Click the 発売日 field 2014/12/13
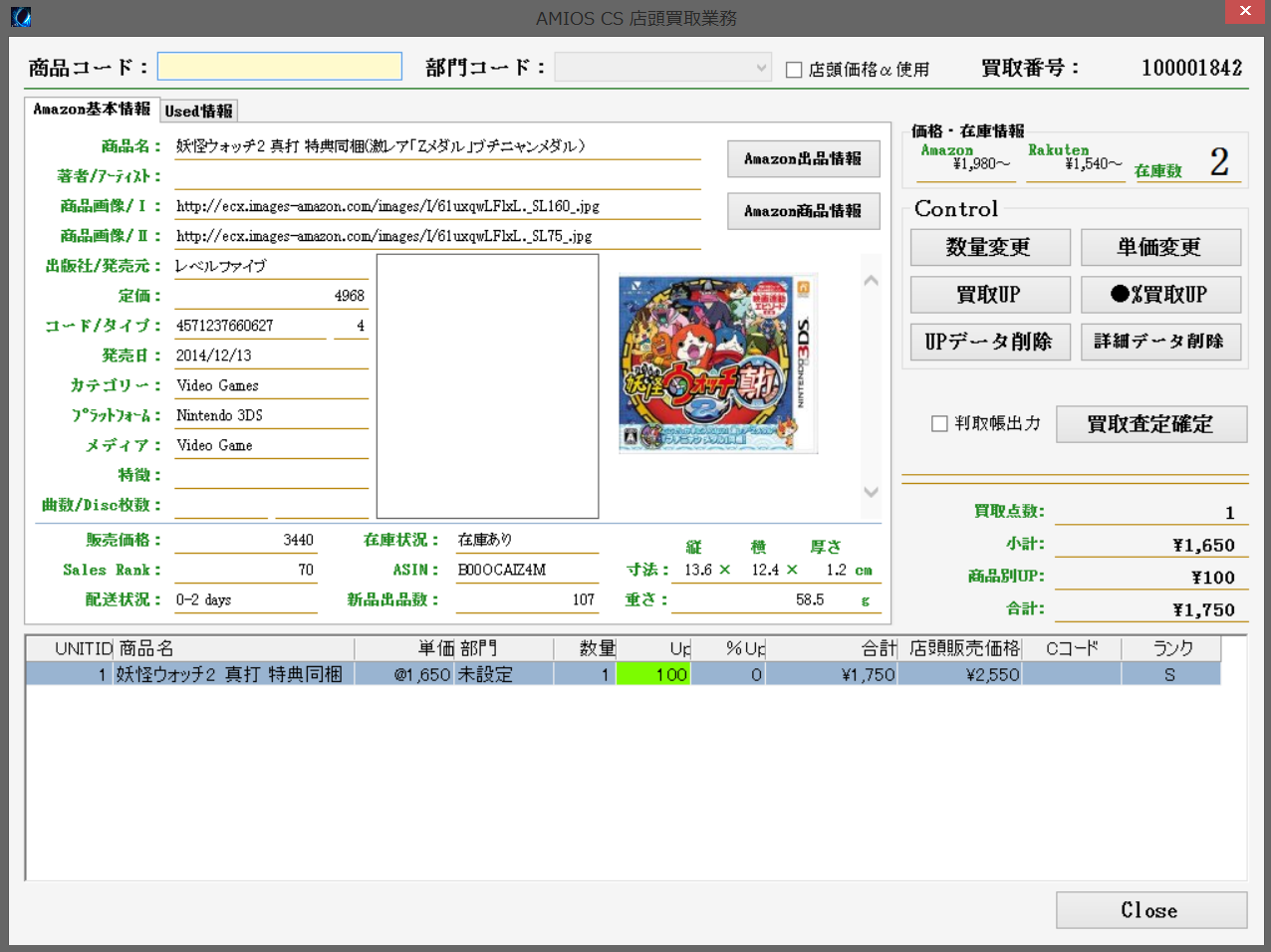Screen dimensions: 1271x952 tap(271, 356)
